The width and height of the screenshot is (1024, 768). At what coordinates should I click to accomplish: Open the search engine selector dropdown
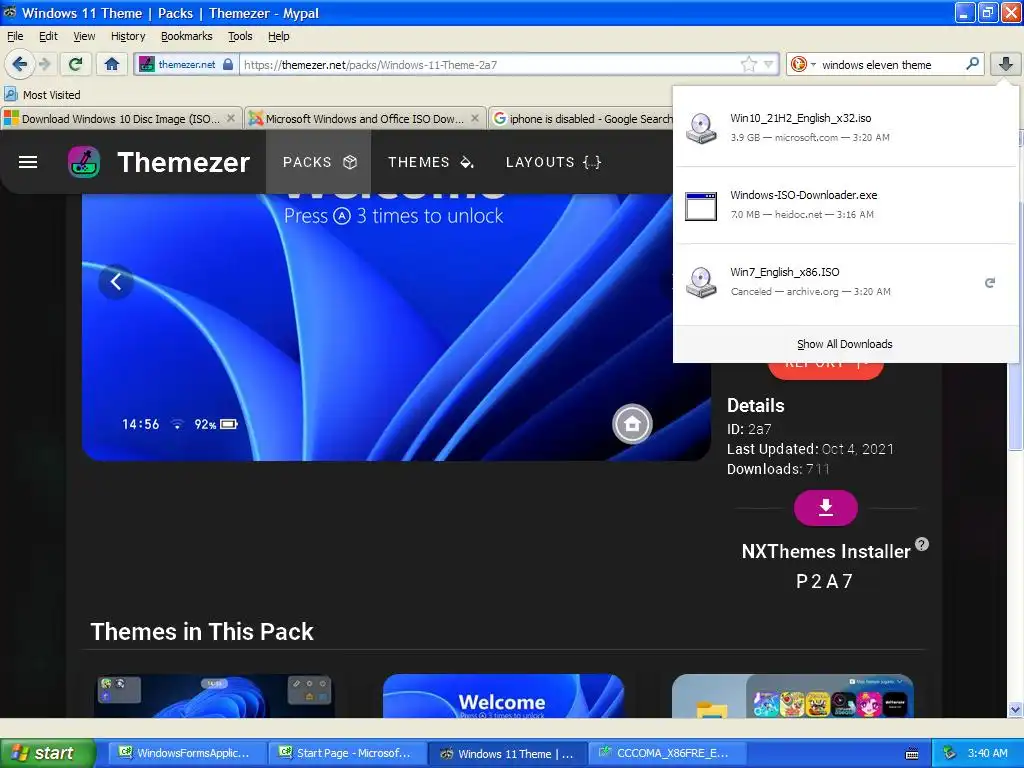click(814, 65)
